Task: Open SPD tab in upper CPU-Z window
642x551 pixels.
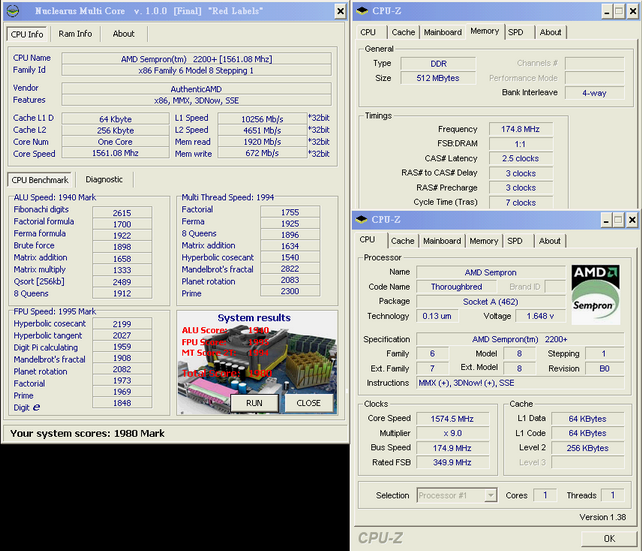Action: (516, 32)
